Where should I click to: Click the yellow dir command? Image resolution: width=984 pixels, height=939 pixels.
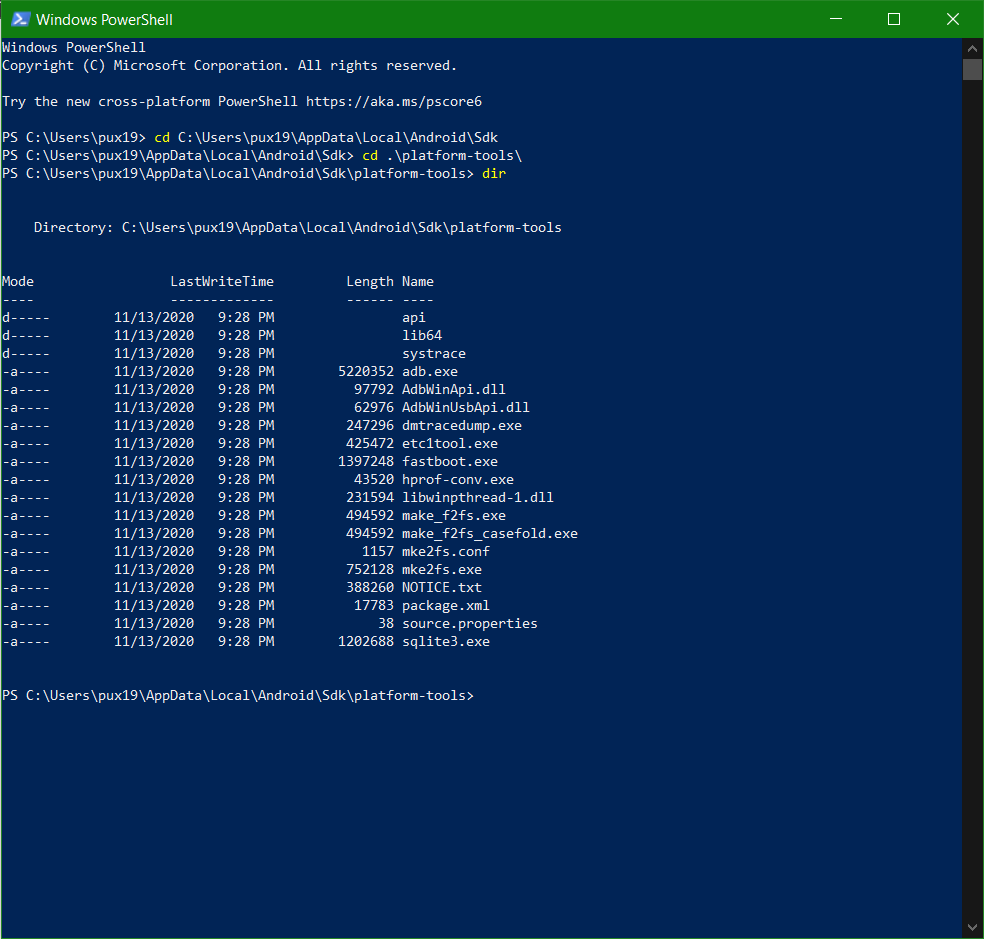coord(494,174)
